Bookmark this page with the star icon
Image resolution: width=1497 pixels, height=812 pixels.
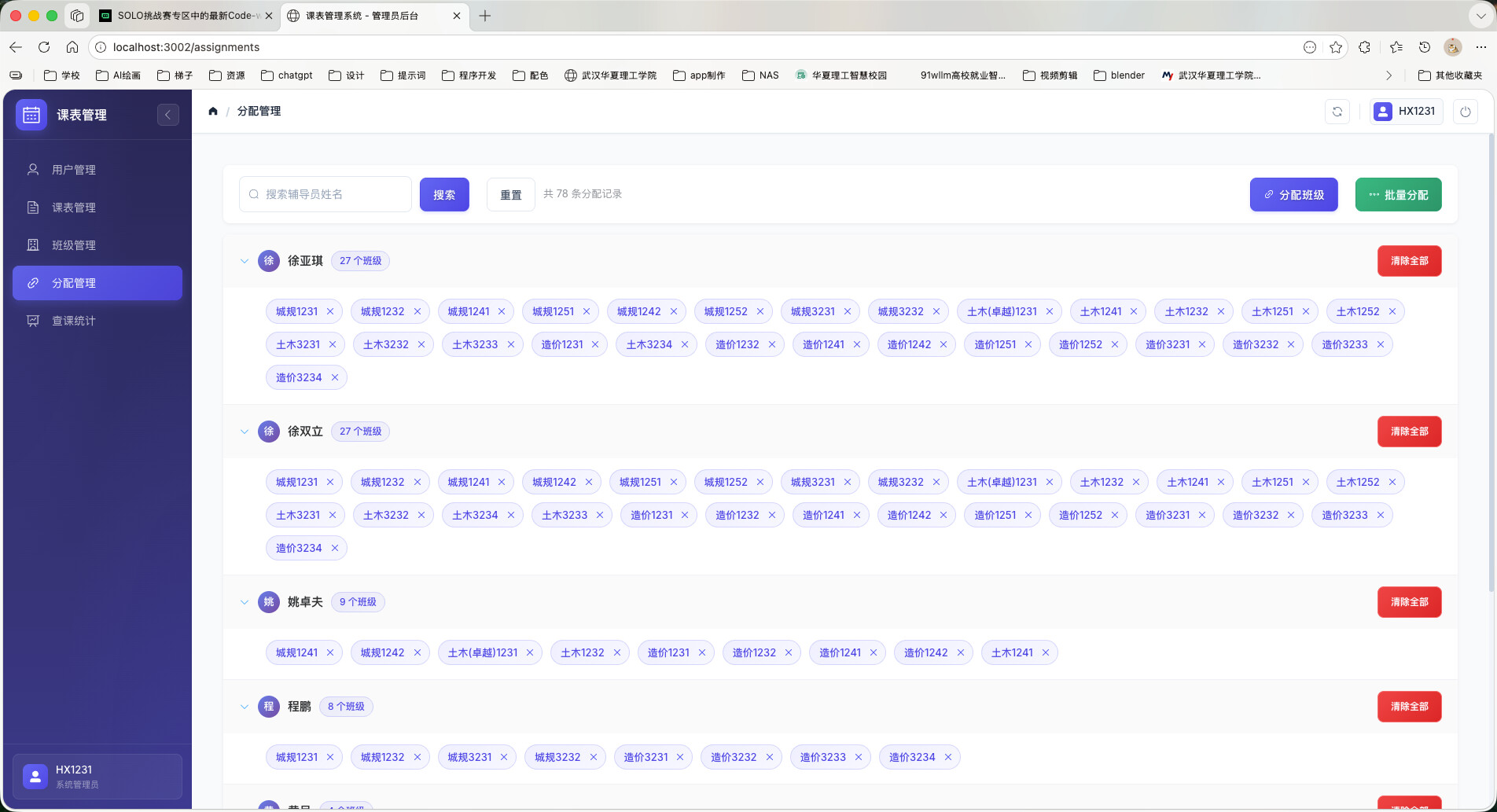[1335, 47]
